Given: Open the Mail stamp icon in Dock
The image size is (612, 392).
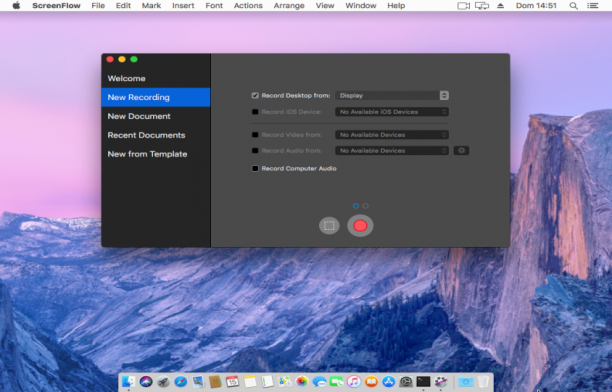Looking at the screenshot, I should (198, 381).
